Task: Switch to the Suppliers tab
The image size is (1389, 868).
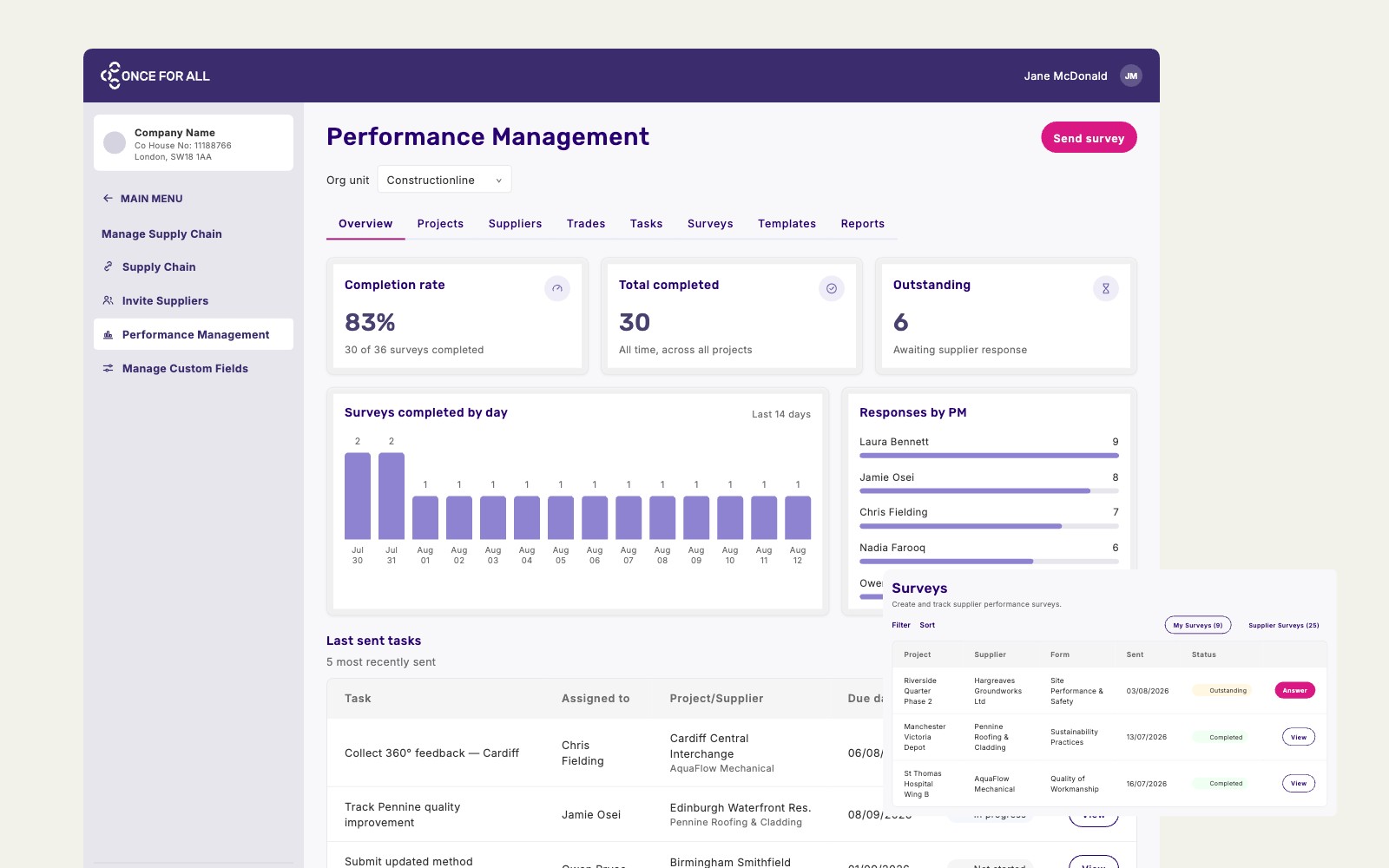Action: pyautogui.click(x=515, y=223)
